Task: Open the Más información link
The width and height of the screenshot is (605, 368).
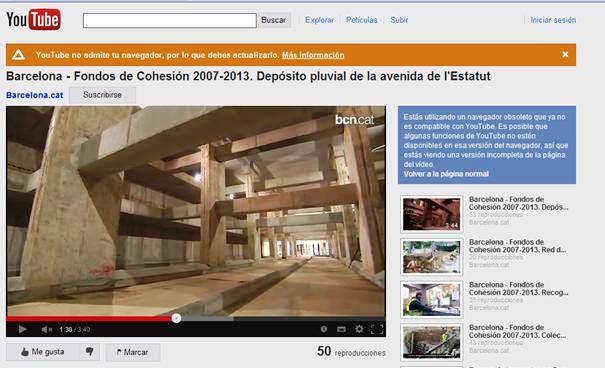Action: 313,55
